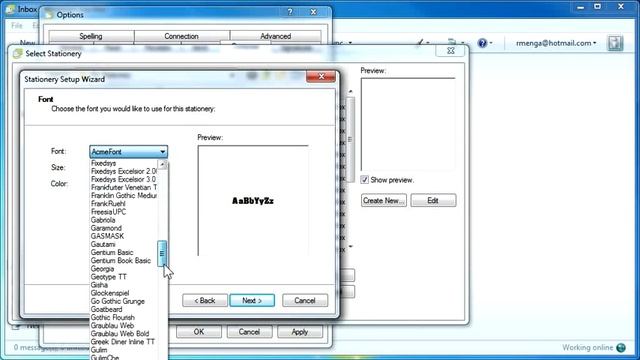Switch to the Spelling tab in Options
640x360 pixels.
[91, 36]
